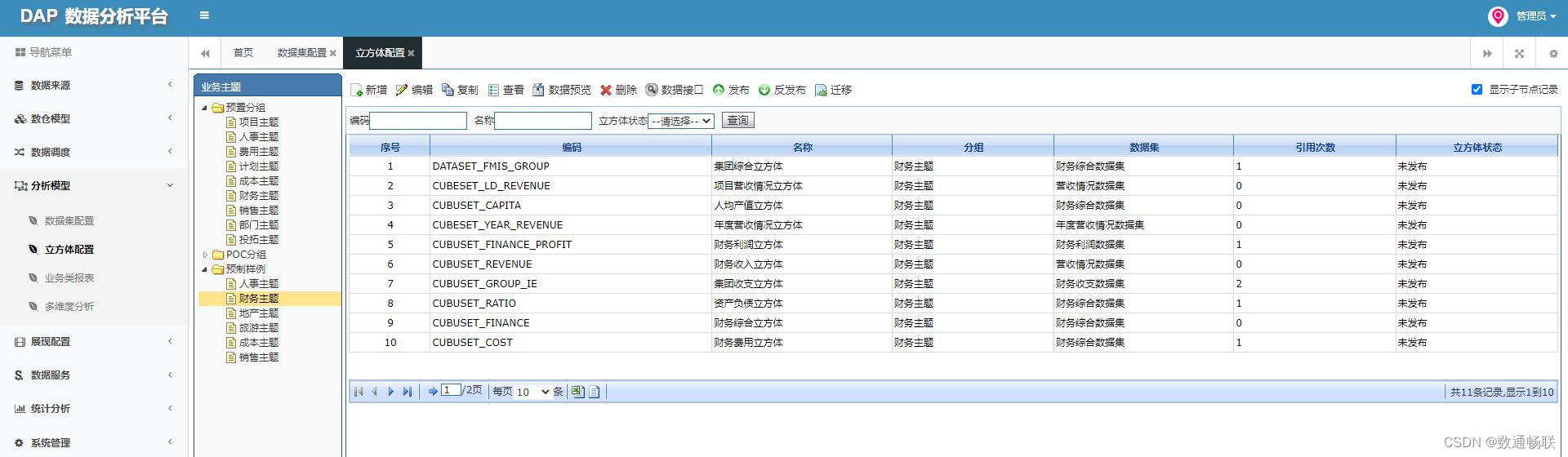Expand the 展现配置 menu
This screenshot has height=457, width=1568.
[94, 341]
